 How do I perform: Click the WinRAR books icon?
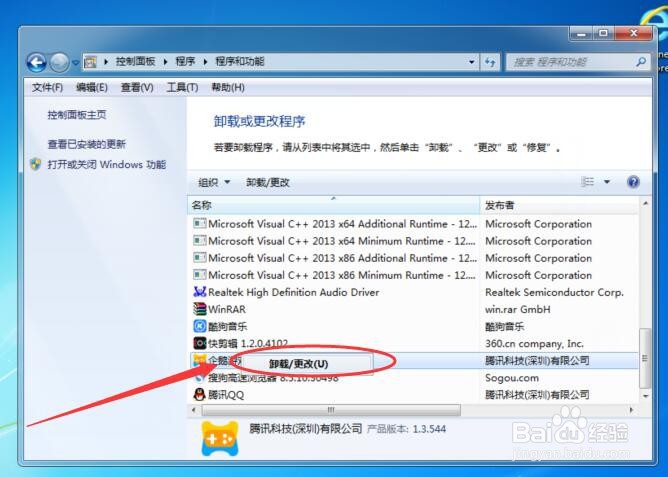pos(199,309)
